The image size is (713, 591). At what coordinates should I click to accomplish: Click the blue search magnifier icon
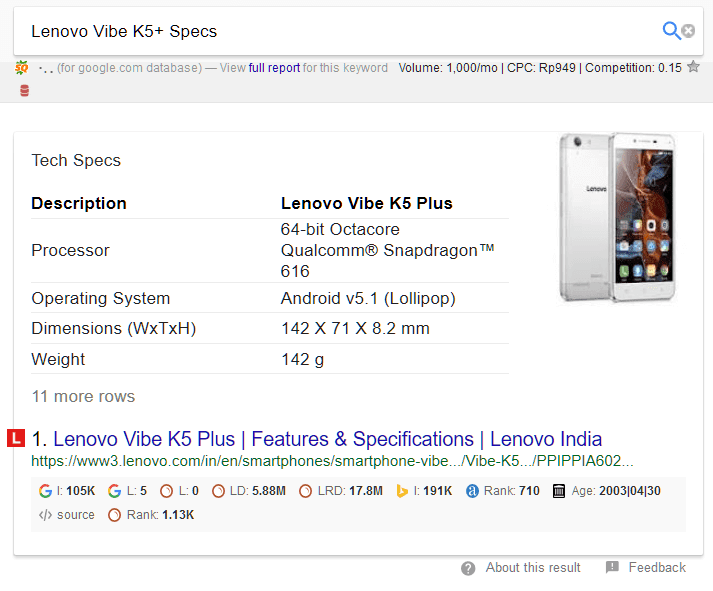click(671, 31)
